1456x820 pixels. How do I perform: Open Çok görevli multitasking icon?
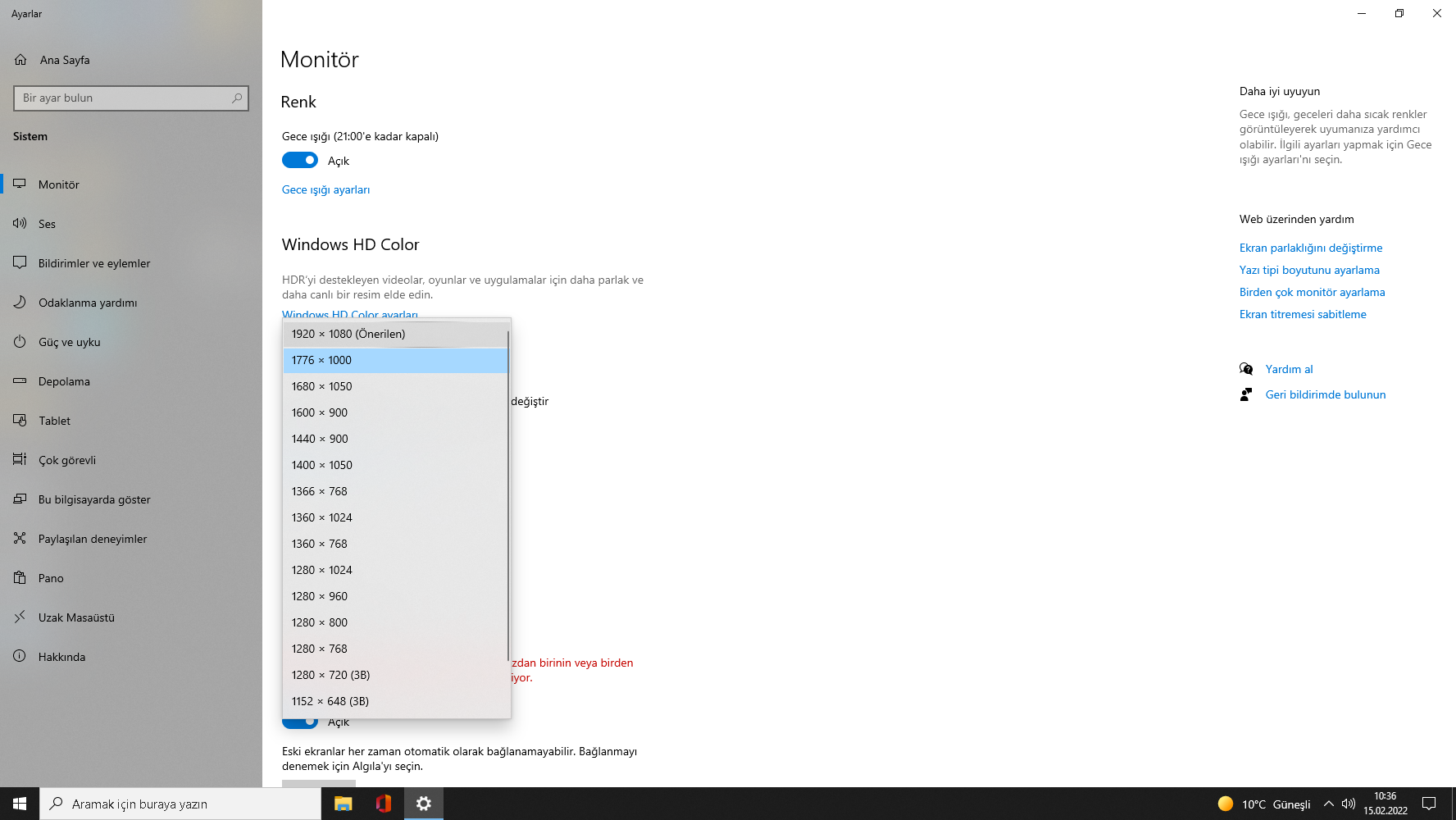(x=20, y=460)
